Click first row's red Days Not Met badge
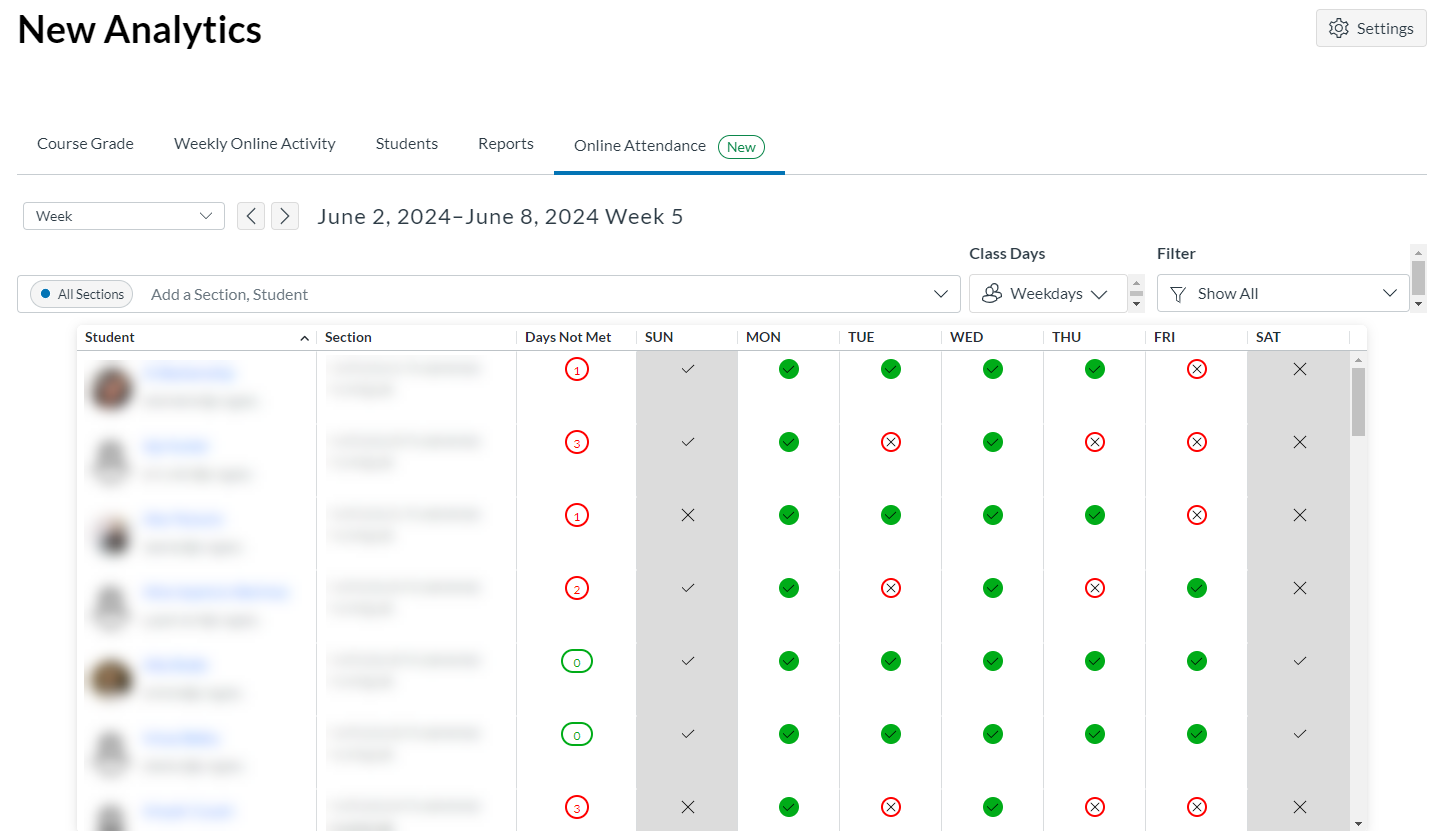 click(576, 370)
